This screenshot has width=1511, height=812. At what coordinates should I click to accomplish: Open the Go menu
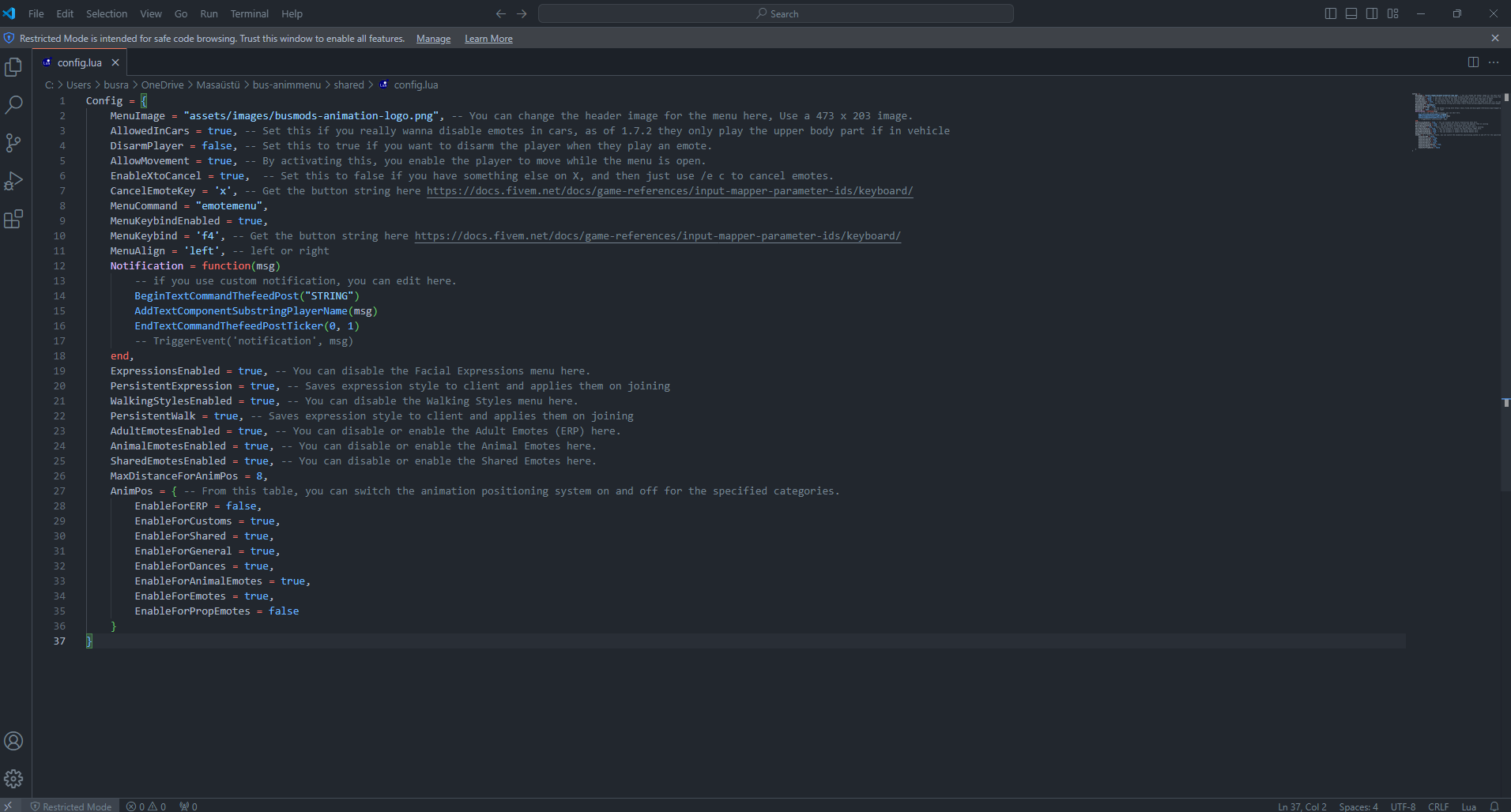click(181, 13)
